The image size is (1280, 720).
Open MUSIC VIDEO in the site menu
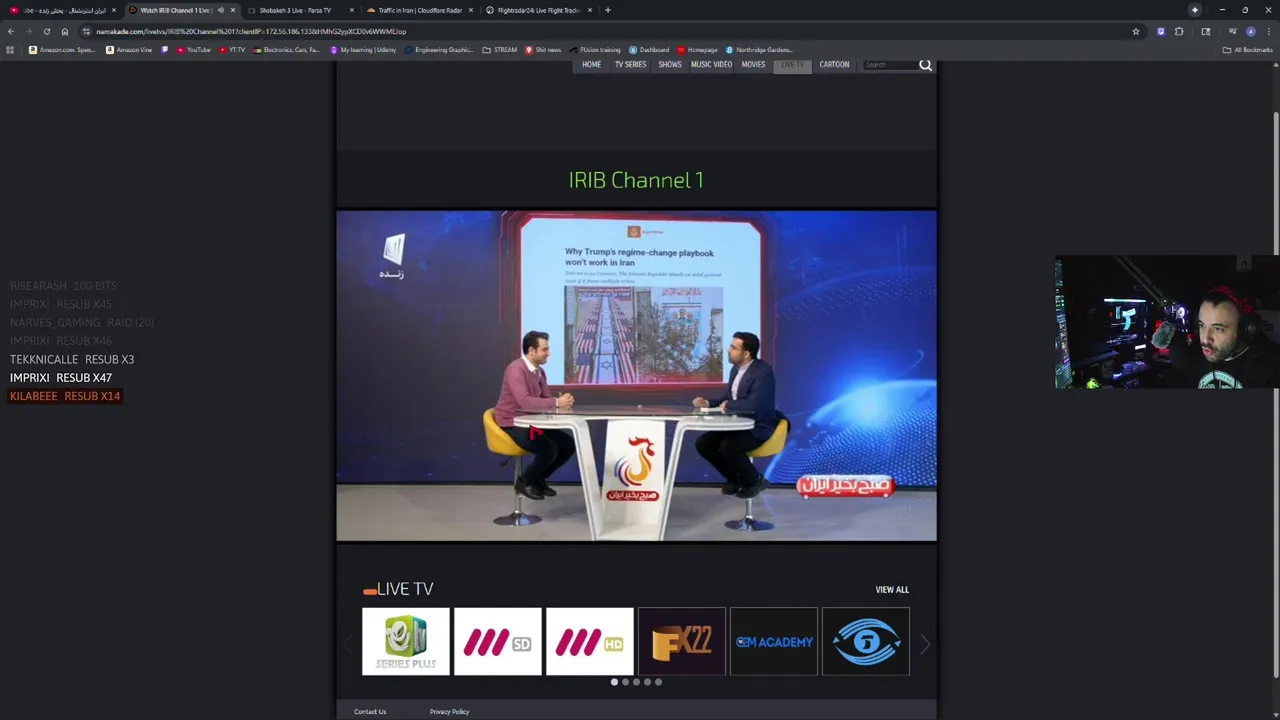711,65
